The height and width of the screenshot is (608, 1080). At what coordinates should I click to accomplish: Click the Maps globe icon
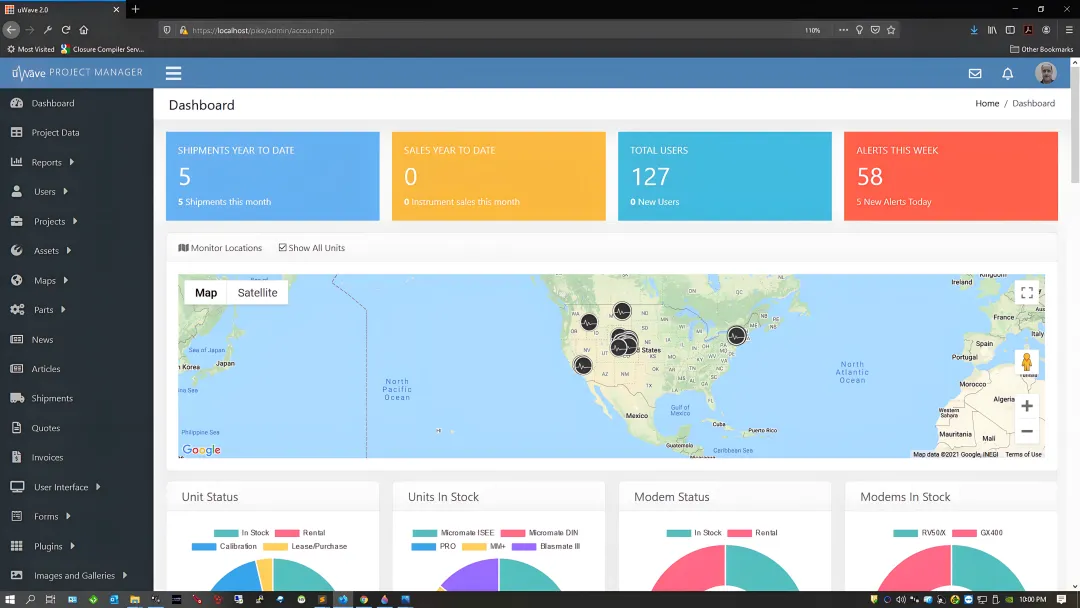pos(17,280)
